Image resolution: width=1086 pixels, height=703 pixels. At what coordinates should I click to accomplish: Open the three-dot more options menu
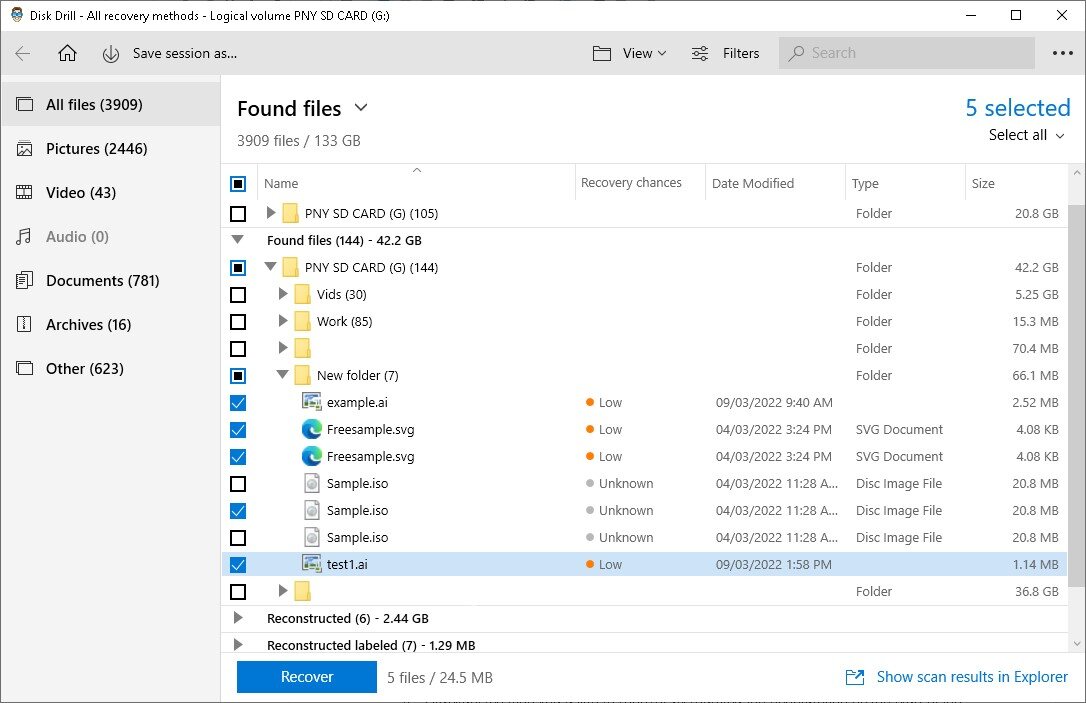click(1062, 54)
